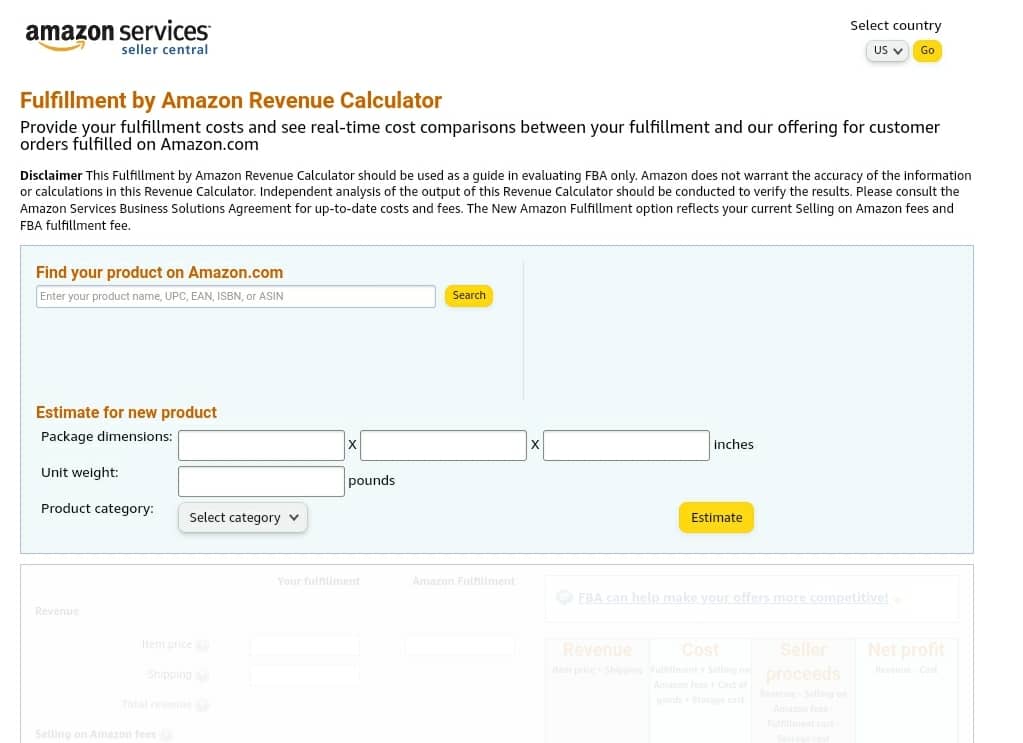Click the Estimate for new product heading

coord(126,412)
